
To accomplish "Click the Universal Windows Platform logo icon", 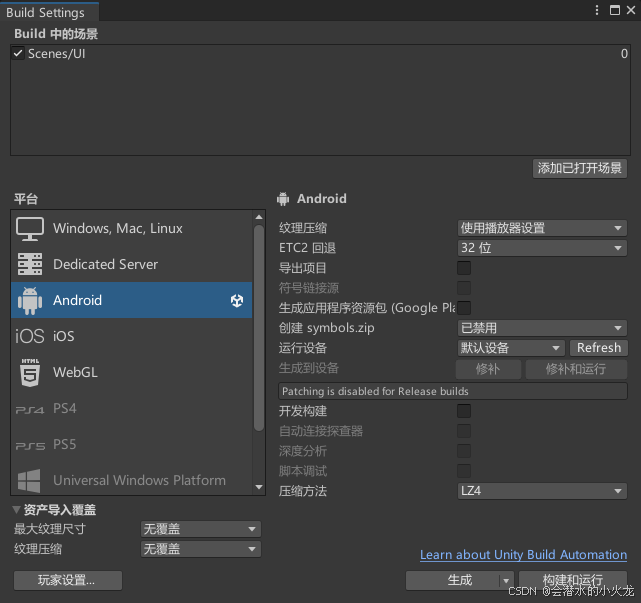I will pos(29,481).
